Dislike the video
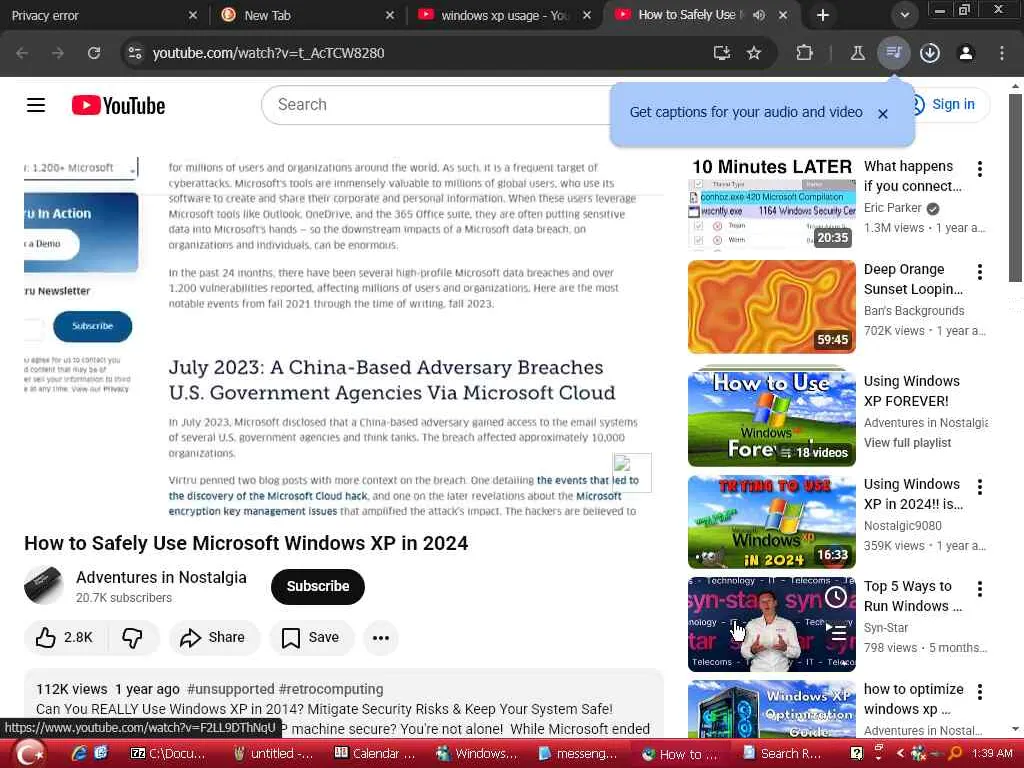 [x=133, y=637]
